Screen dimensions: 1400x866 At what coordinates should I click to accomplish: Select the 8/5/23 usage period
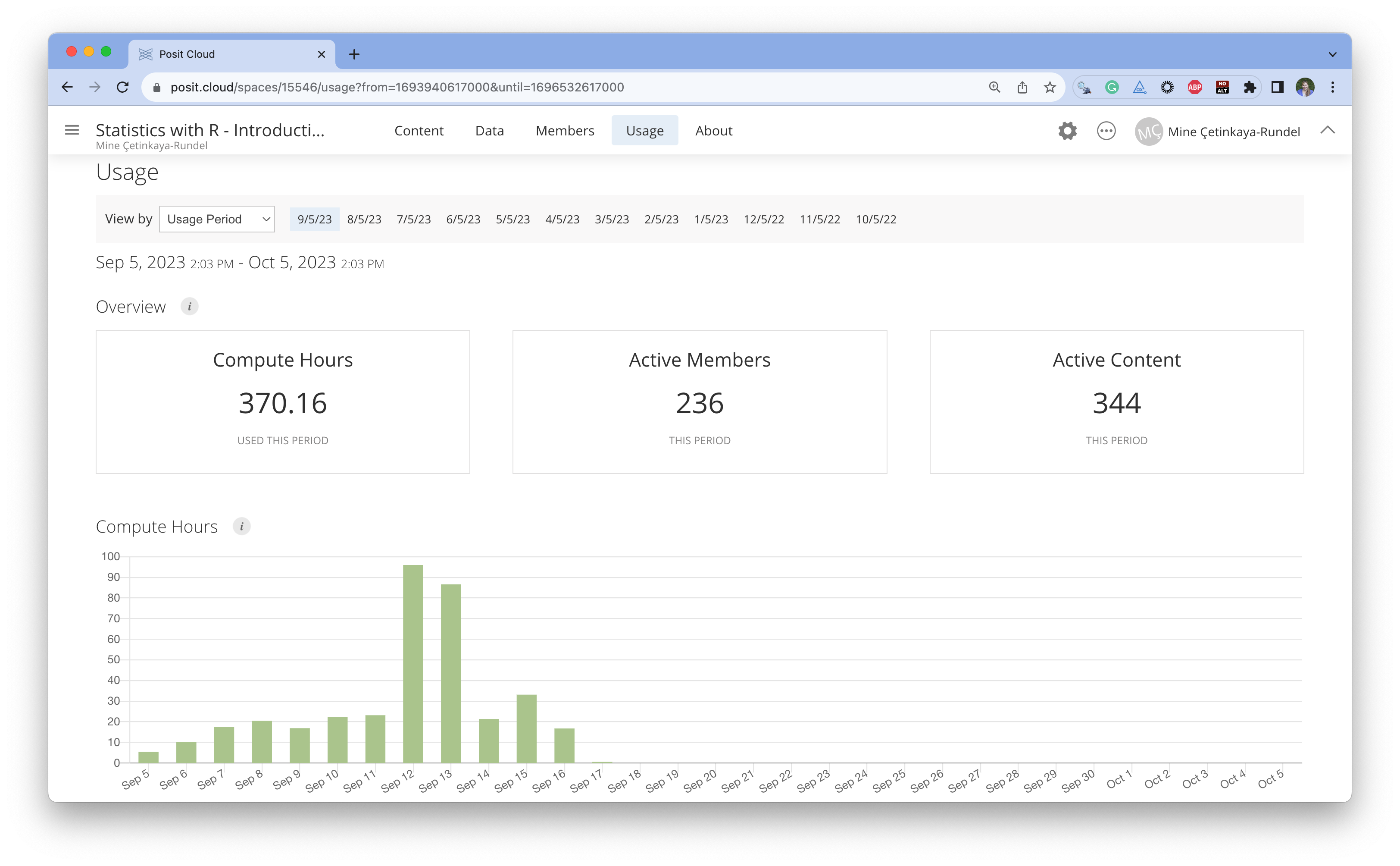[364, 220]
